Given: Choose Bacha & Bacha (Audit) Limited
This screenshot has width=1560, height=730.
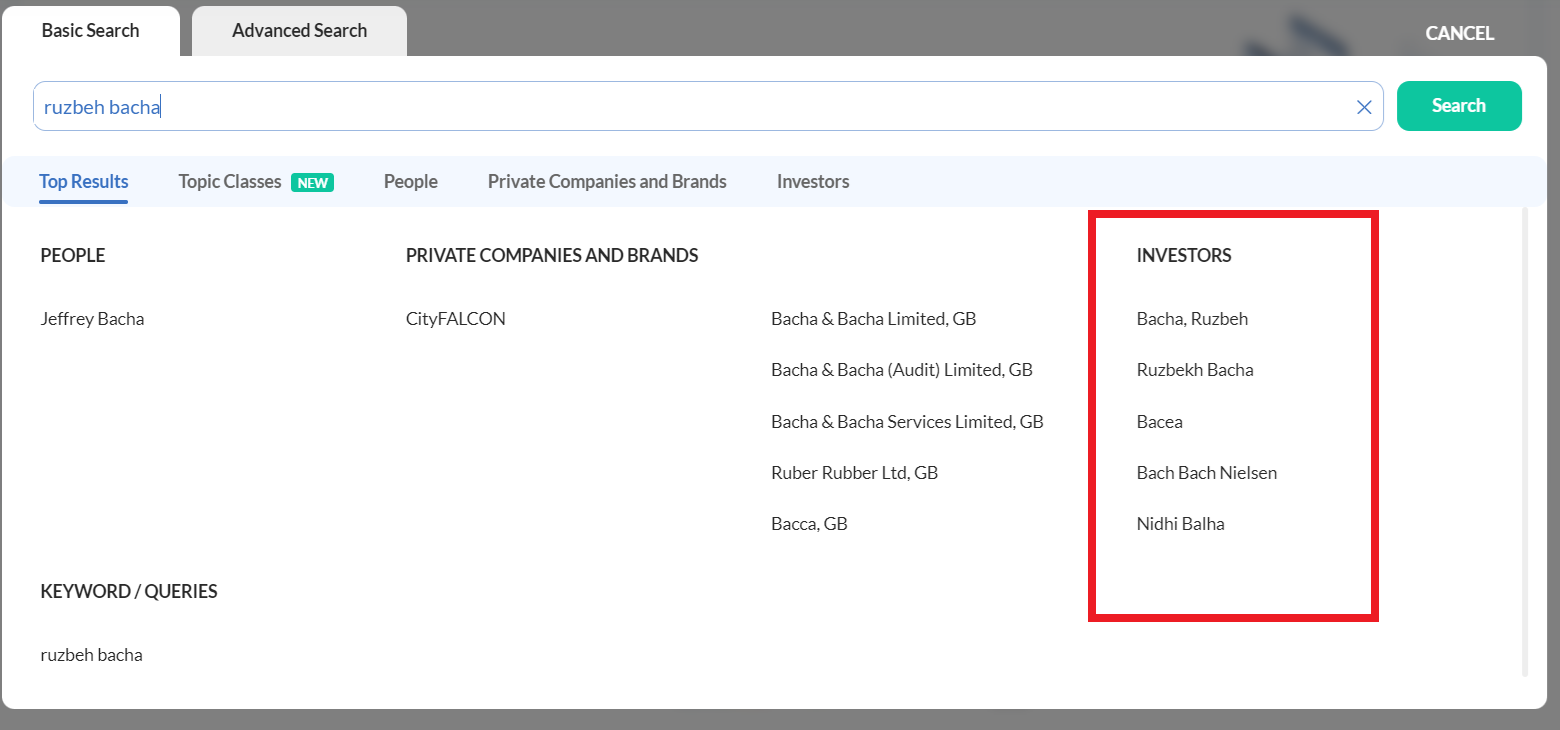Looking at the screenshot, I should 901,370.
